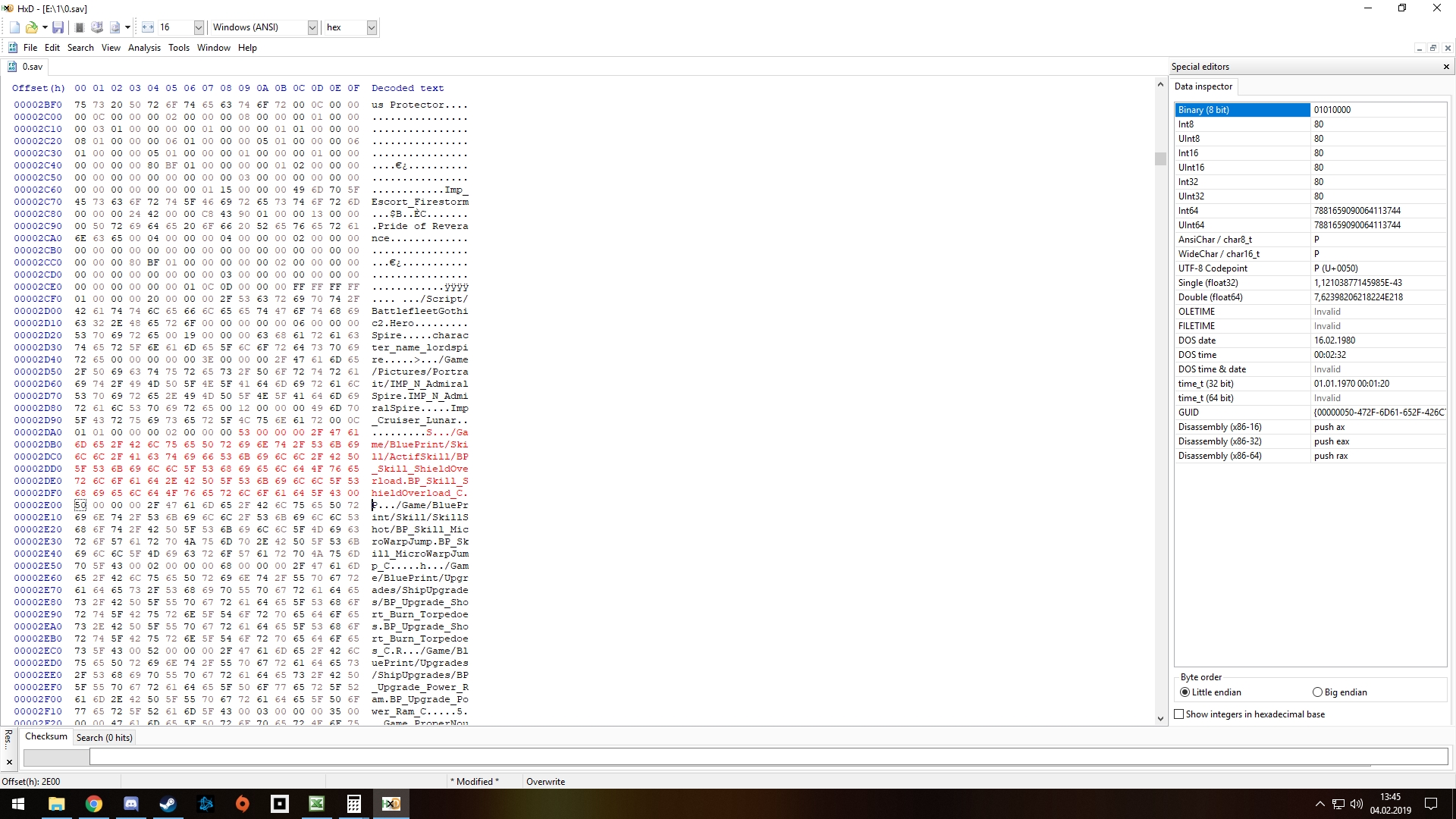Click the Open disk toolbar icon
The image size is (1456, 819).
click(x=97, y=27)
